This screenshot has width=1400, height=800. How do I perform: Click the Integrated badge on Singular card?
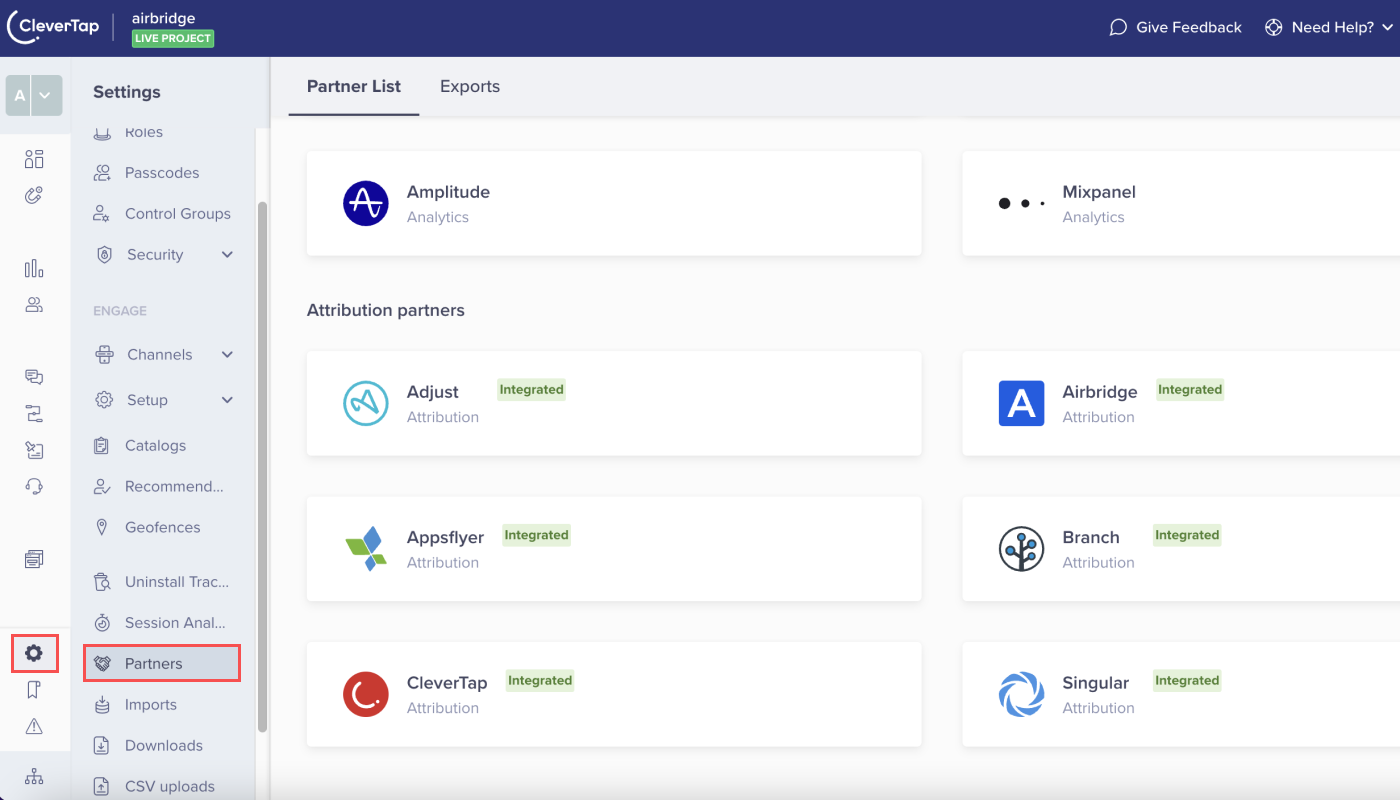pos(1187,681)
